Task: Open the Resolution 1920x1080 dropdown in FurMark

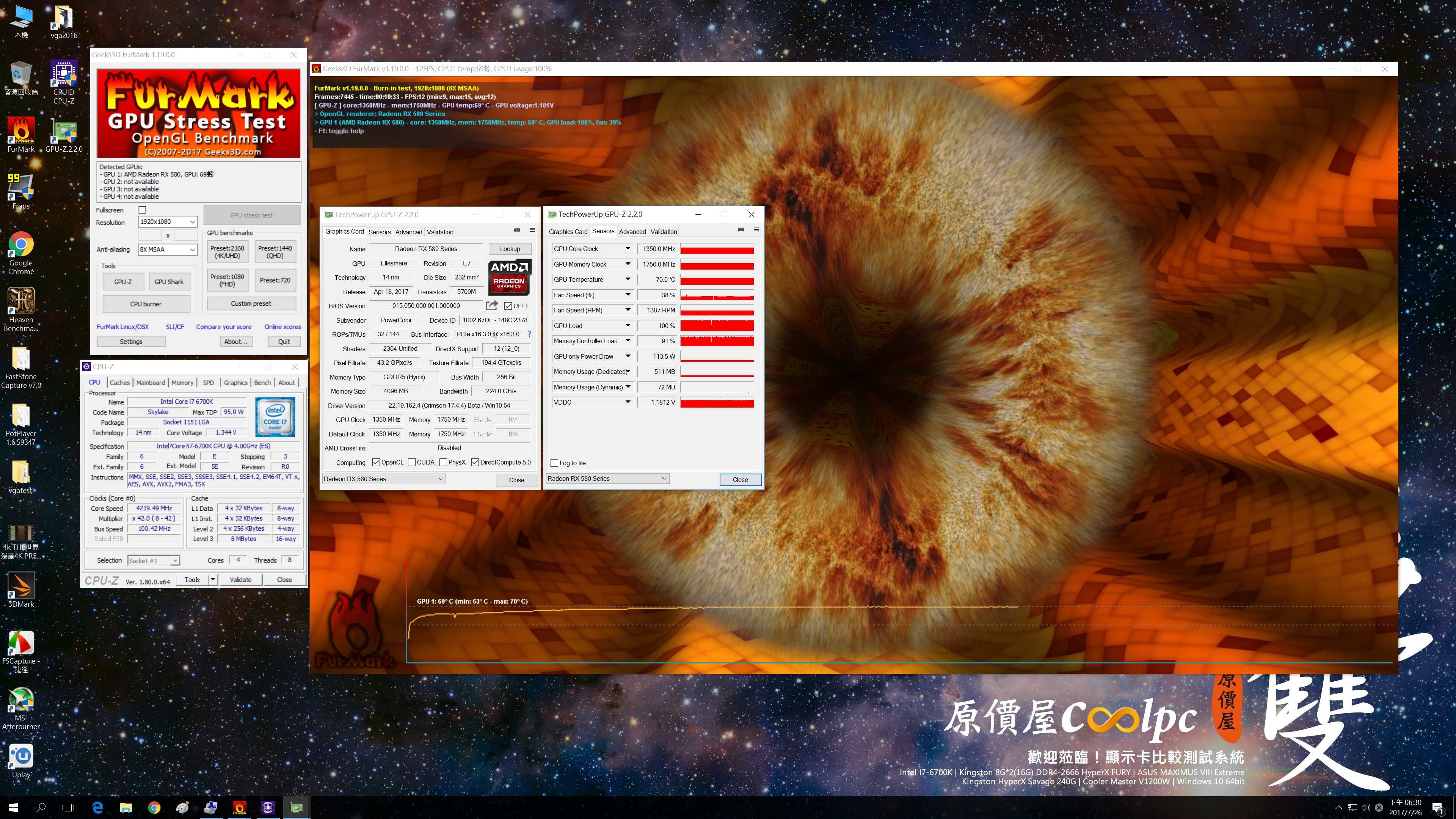Action: [168, 221]
